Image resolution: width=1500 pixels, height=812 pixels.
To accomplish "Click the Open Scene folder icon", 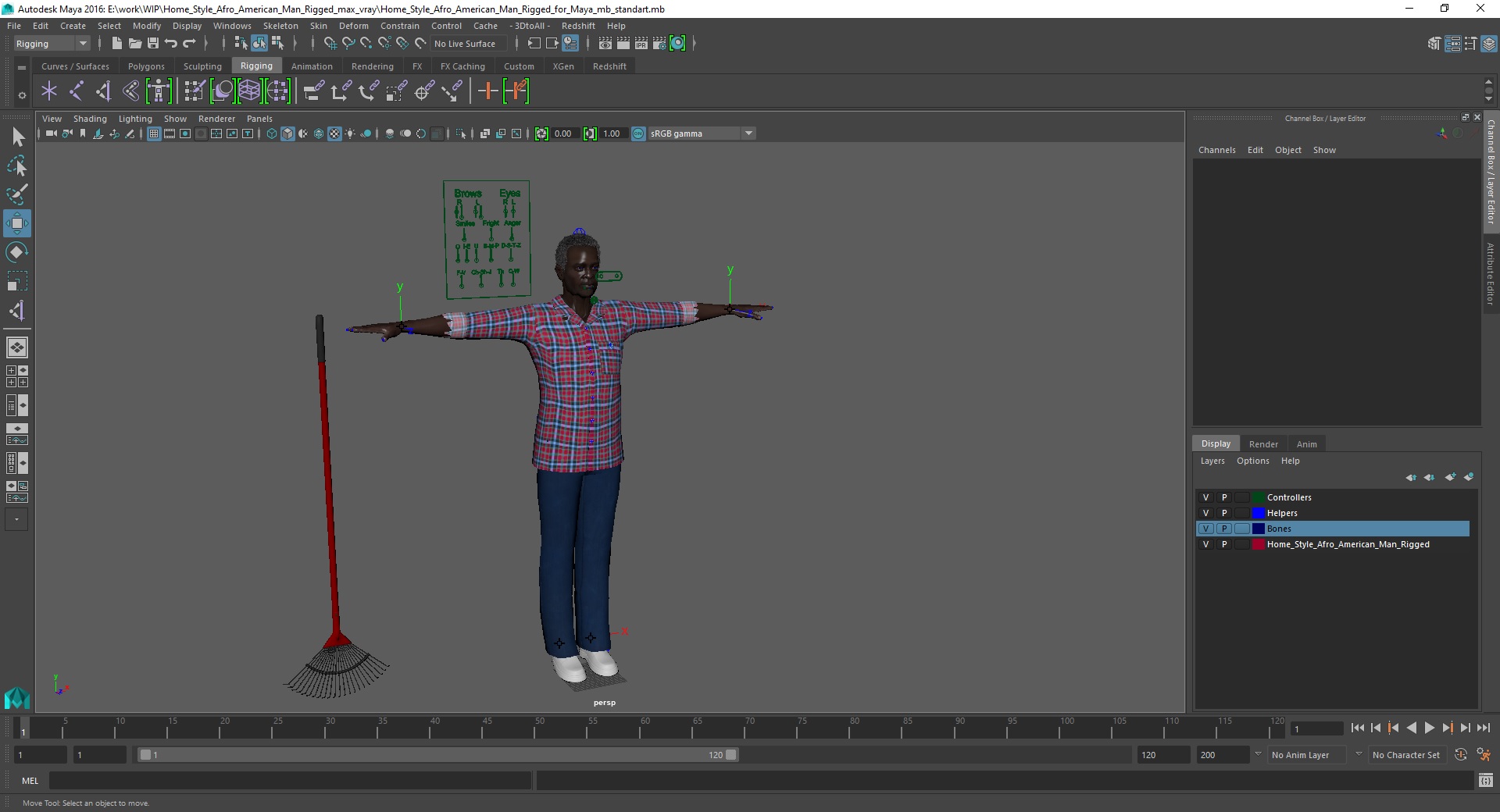I will pos(134,44).
